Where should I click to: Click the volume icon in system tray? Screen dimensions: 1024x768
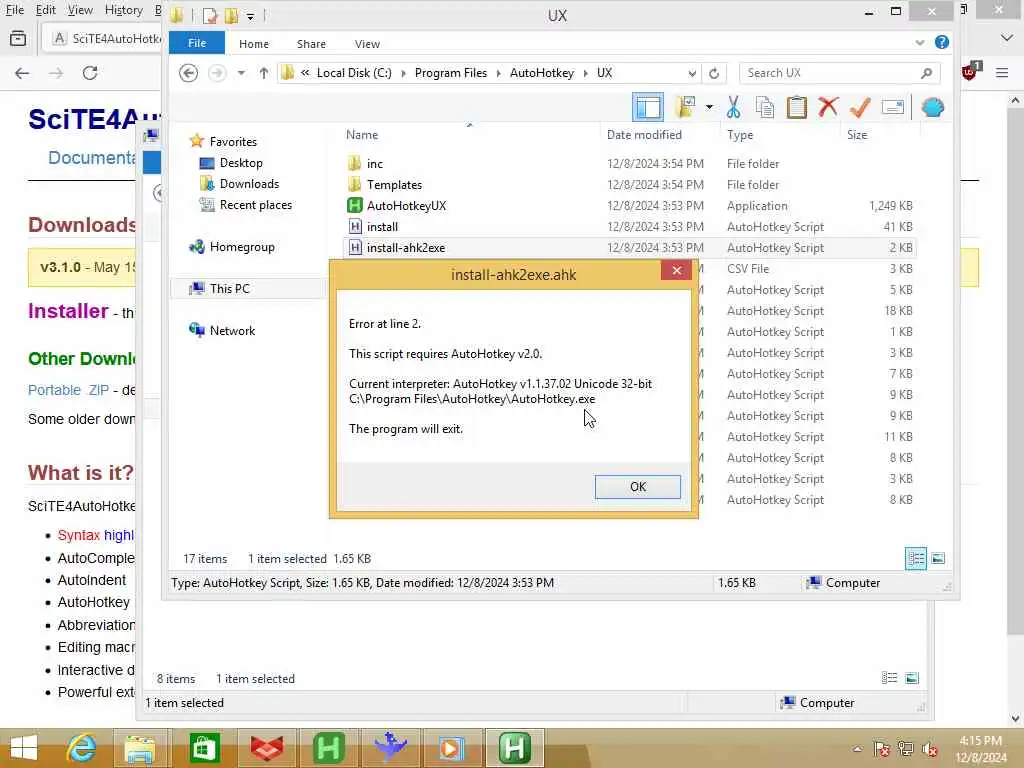(929, 750)
